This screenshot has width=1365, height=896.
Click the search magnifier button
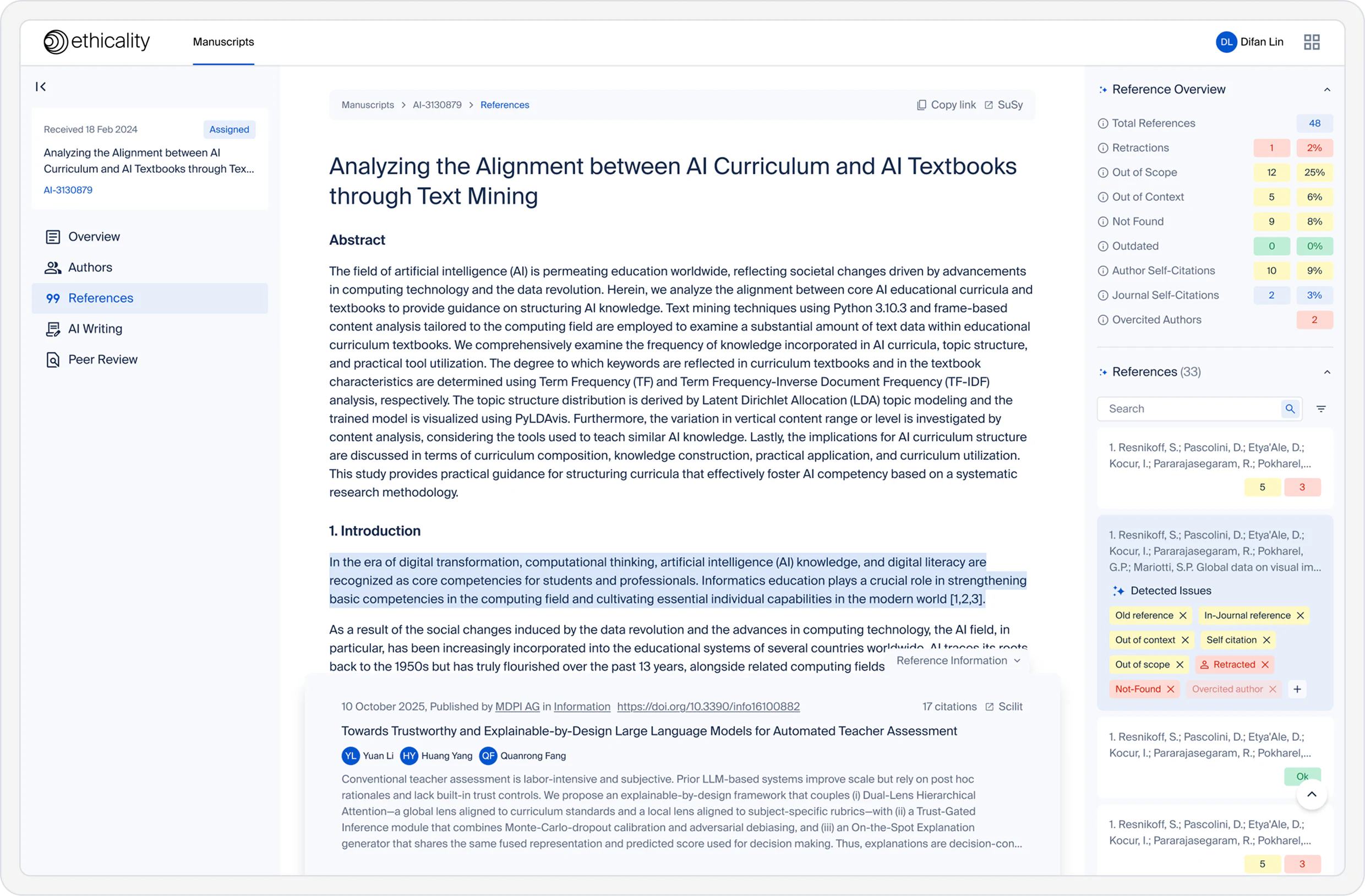pyautogui.click(x=1290, y=409)
